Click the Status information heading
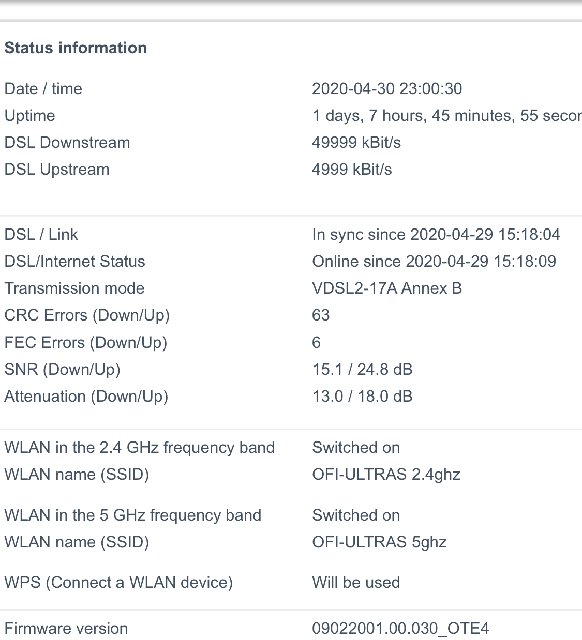 [76, 48]
